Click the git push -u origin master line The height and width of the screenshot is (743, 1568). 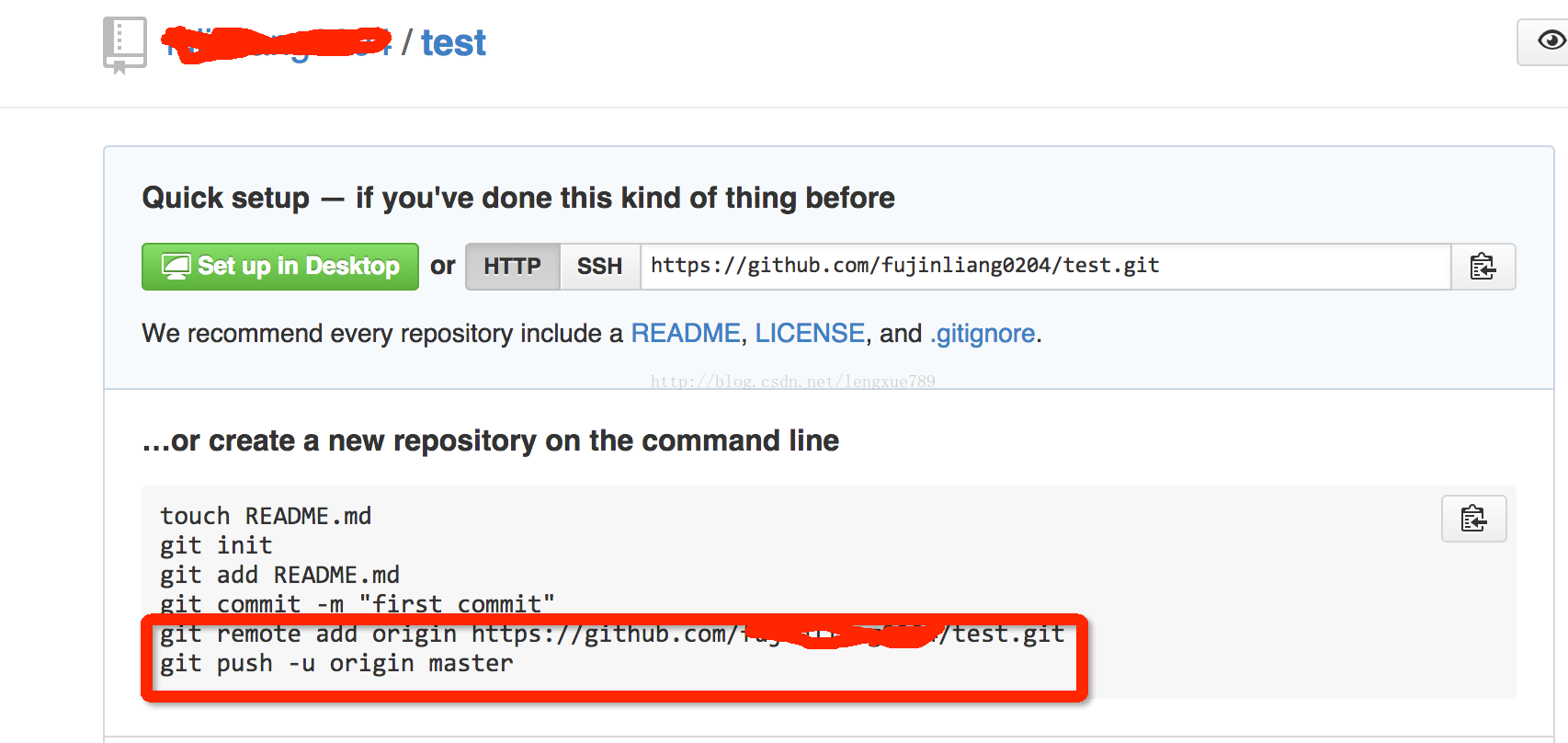pos(336,663)
